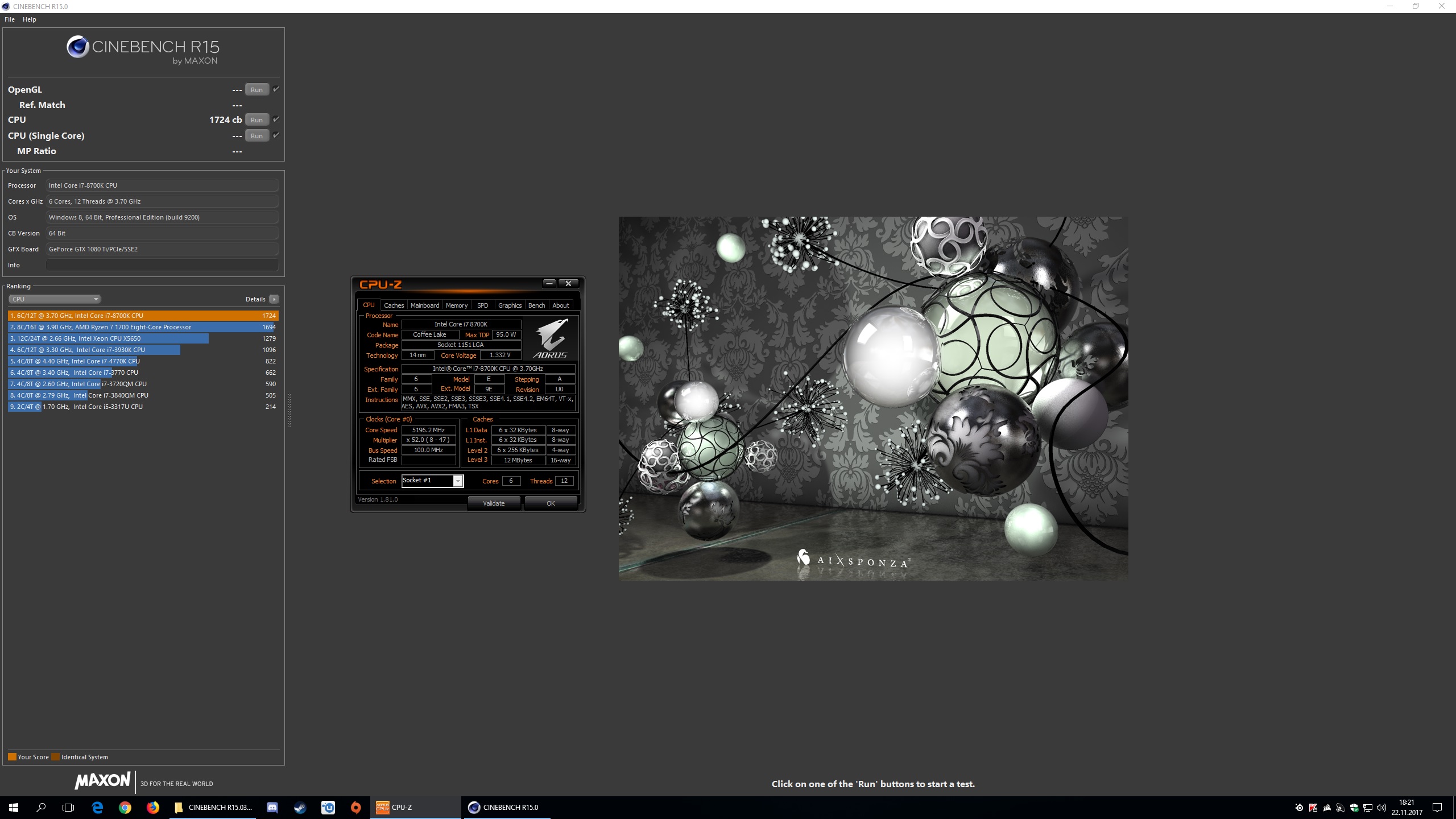Switch to About tab in CPU-Z

point(561,305)
